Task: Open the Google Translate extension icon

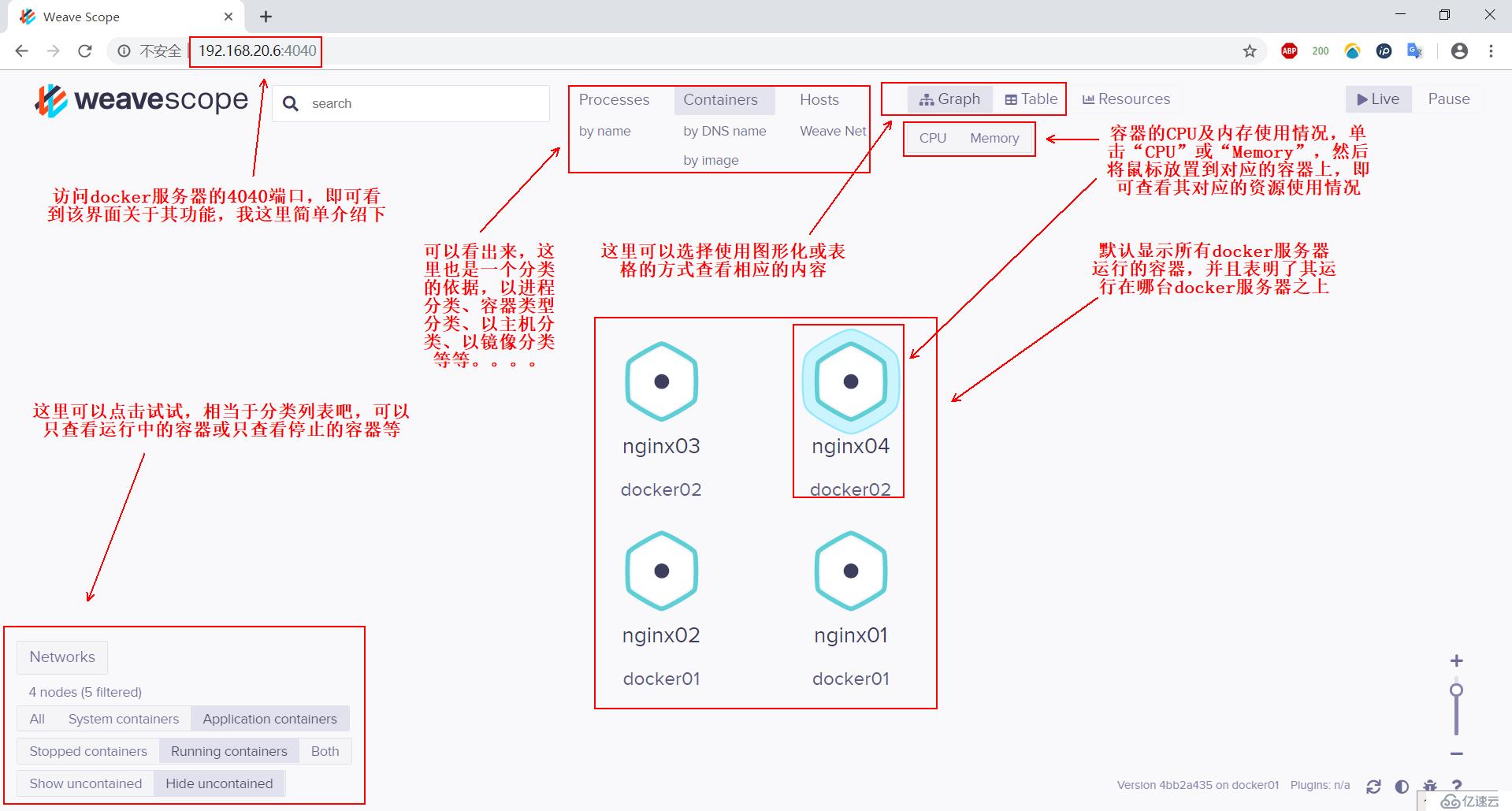Action: tap(1415, 51)
